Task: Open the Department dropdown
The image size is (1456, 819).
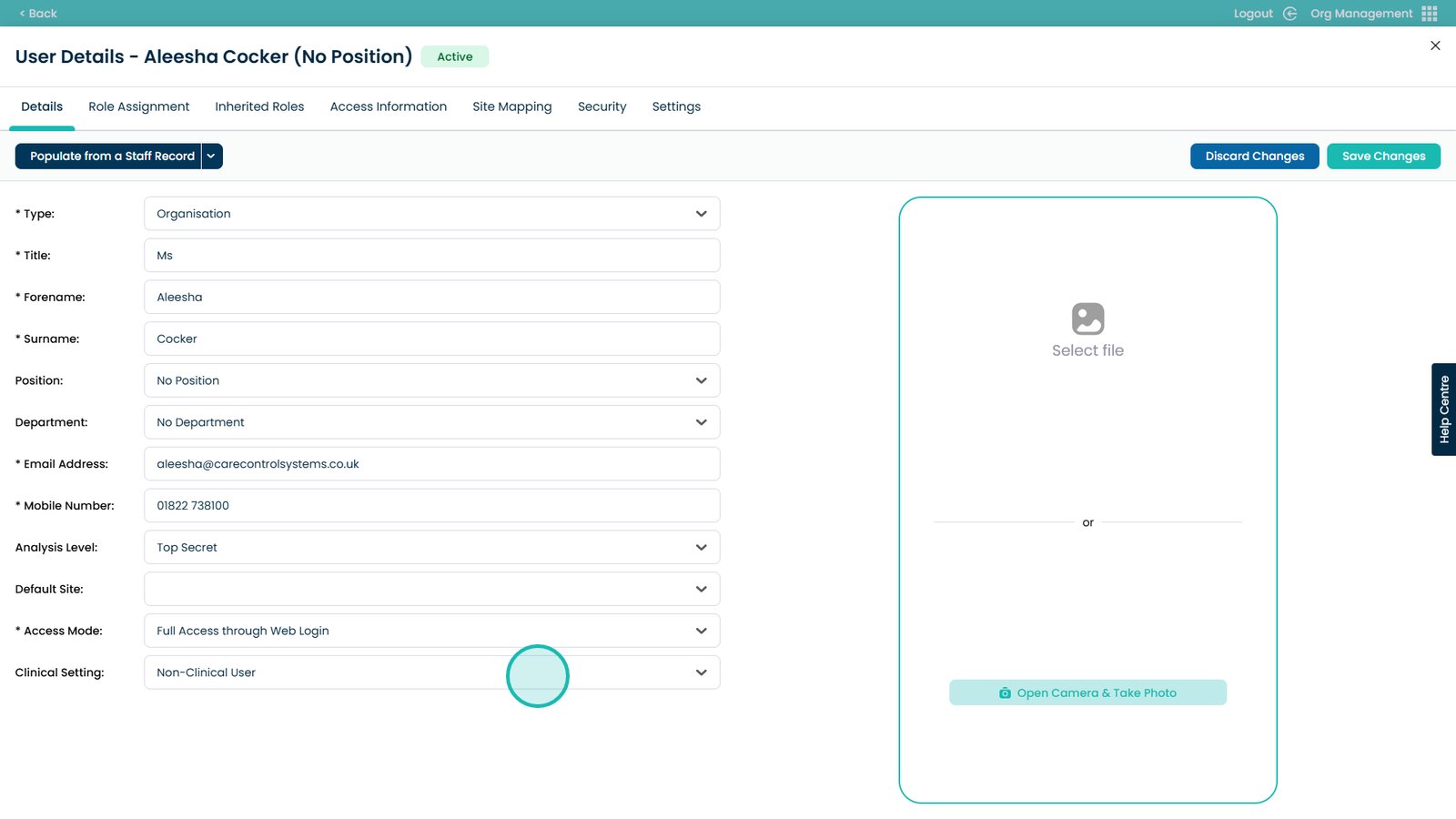Action: pos(431,422)
